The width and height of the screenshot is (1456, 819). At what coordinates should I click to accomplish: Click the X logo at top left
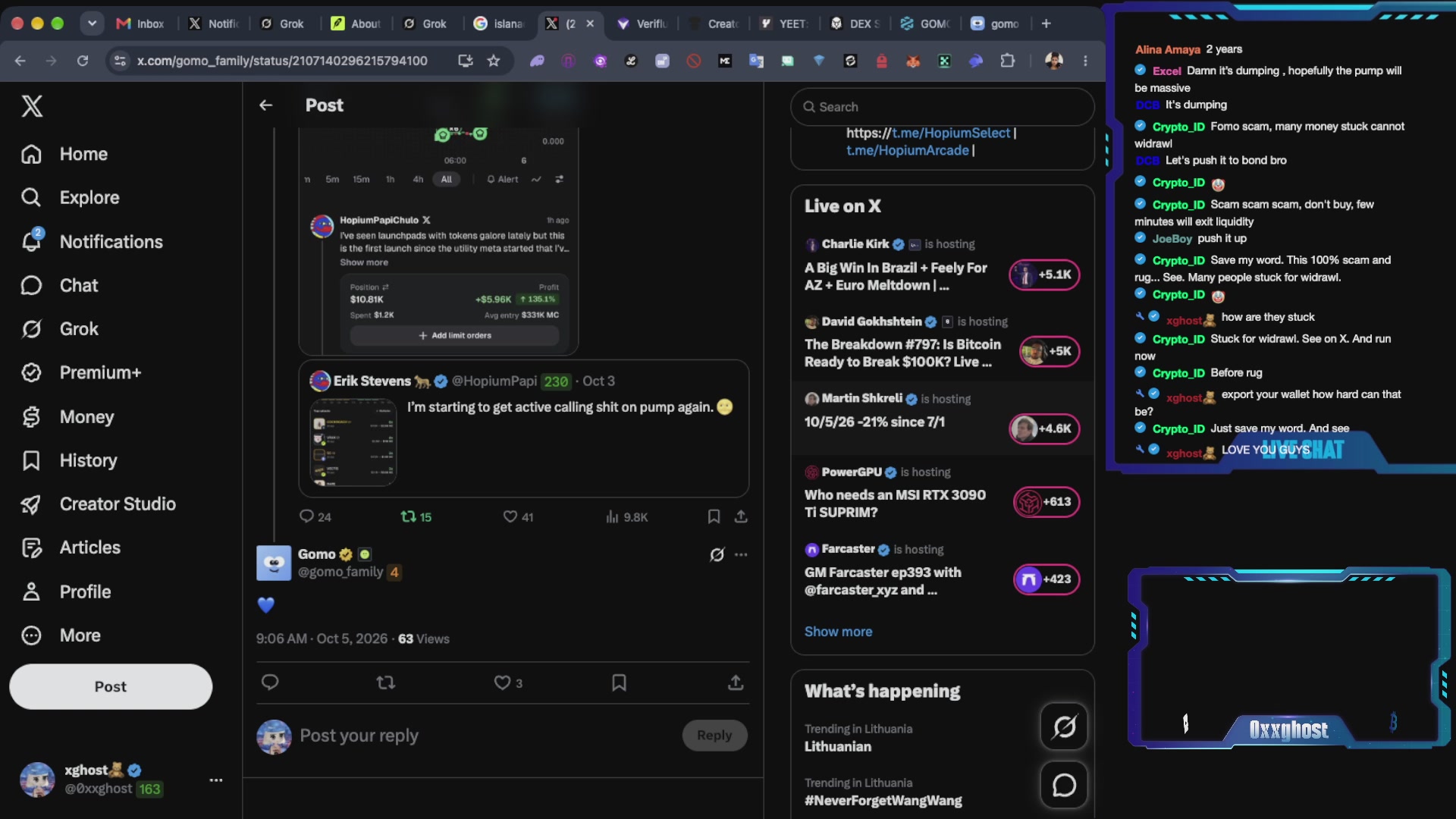coord(32,106)
